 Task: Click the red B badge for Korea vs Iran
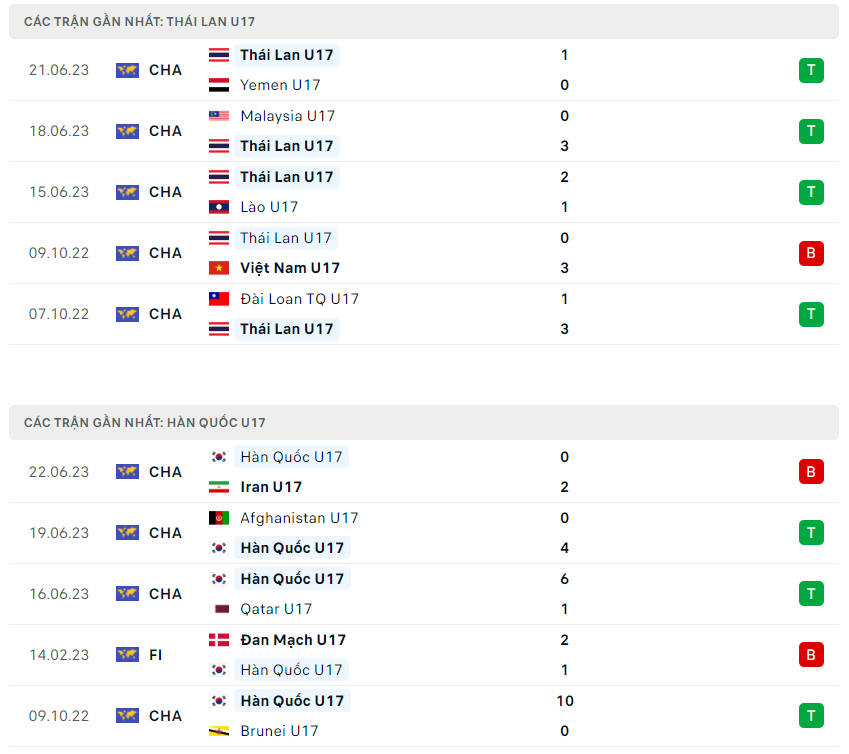point(811,472)
